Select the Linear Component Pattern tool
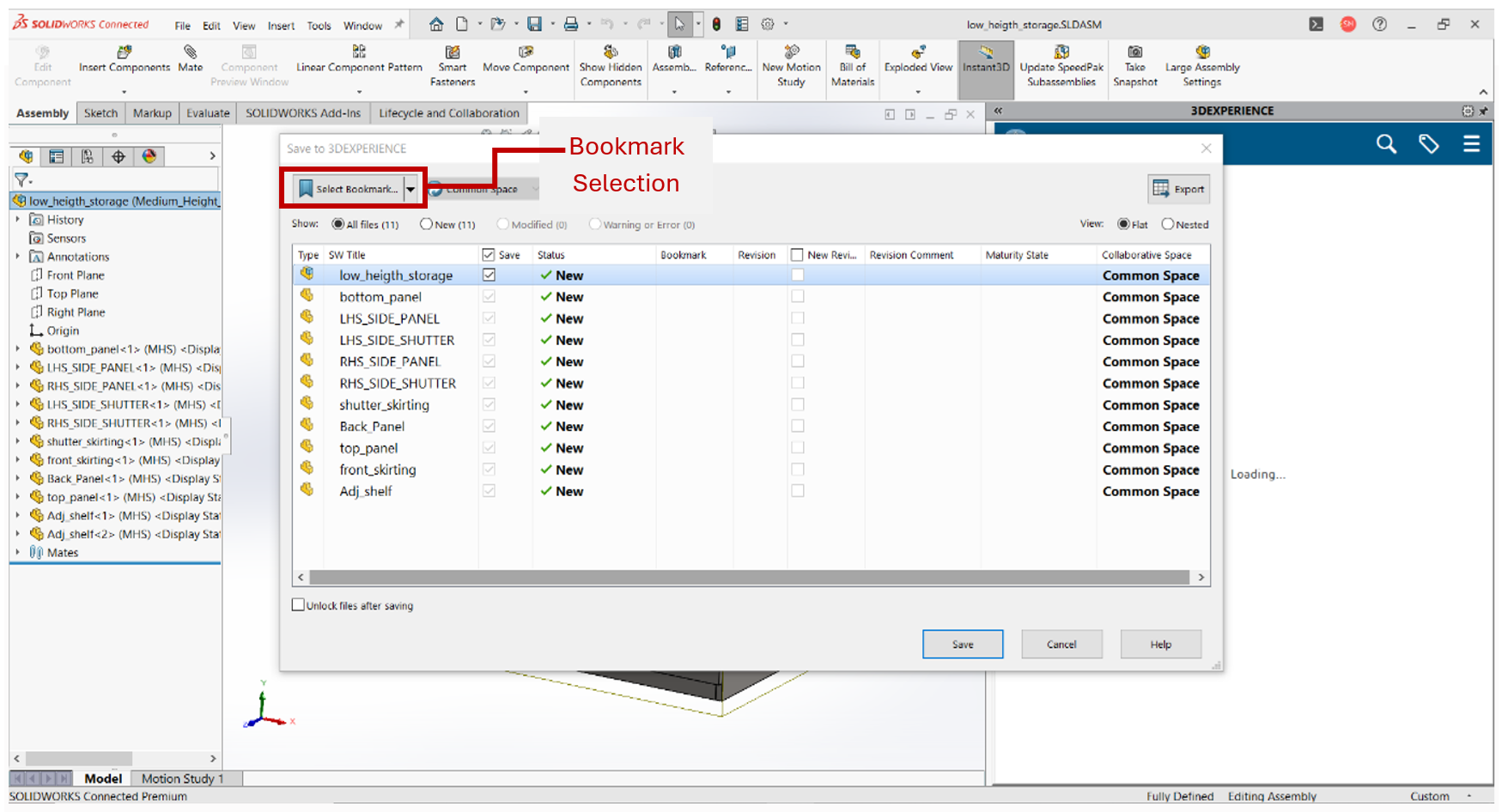Screen dimensions: 1502x812 pos(359,53)
